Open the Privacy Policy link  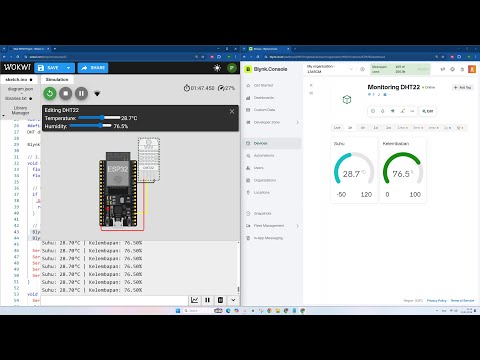click(437, 301)
